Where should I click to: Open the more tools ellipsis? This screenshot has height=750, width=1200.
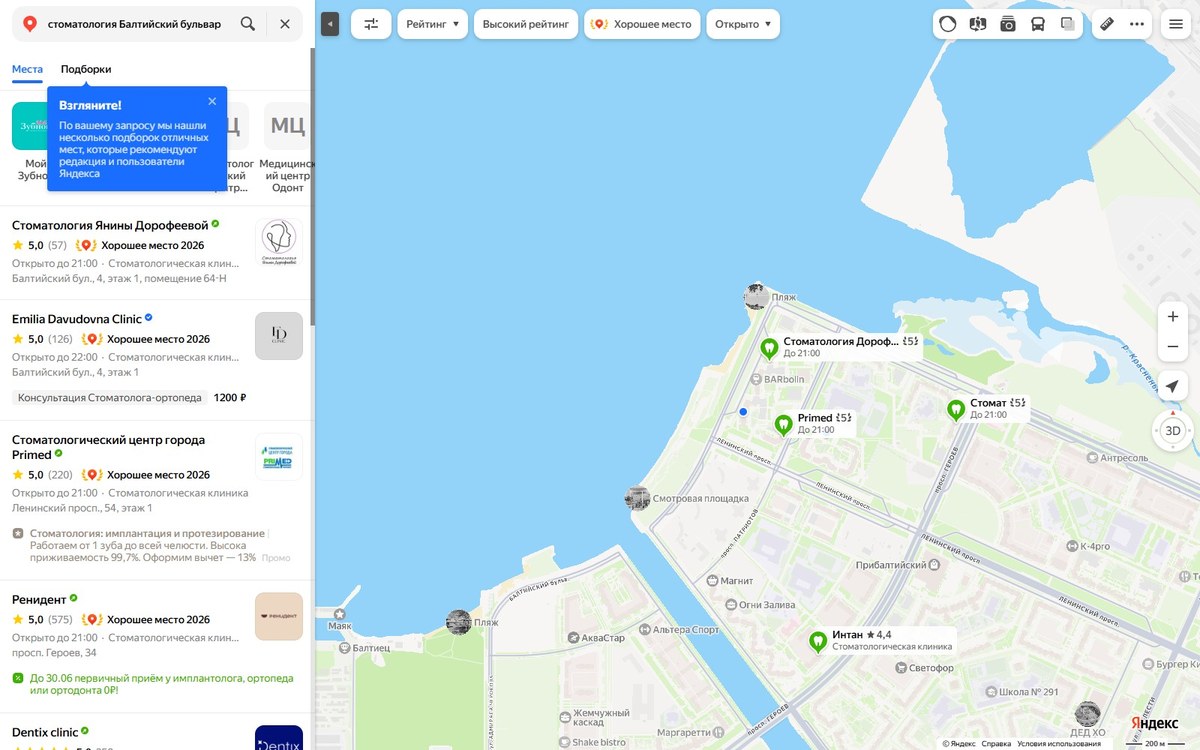[1137, 24]
